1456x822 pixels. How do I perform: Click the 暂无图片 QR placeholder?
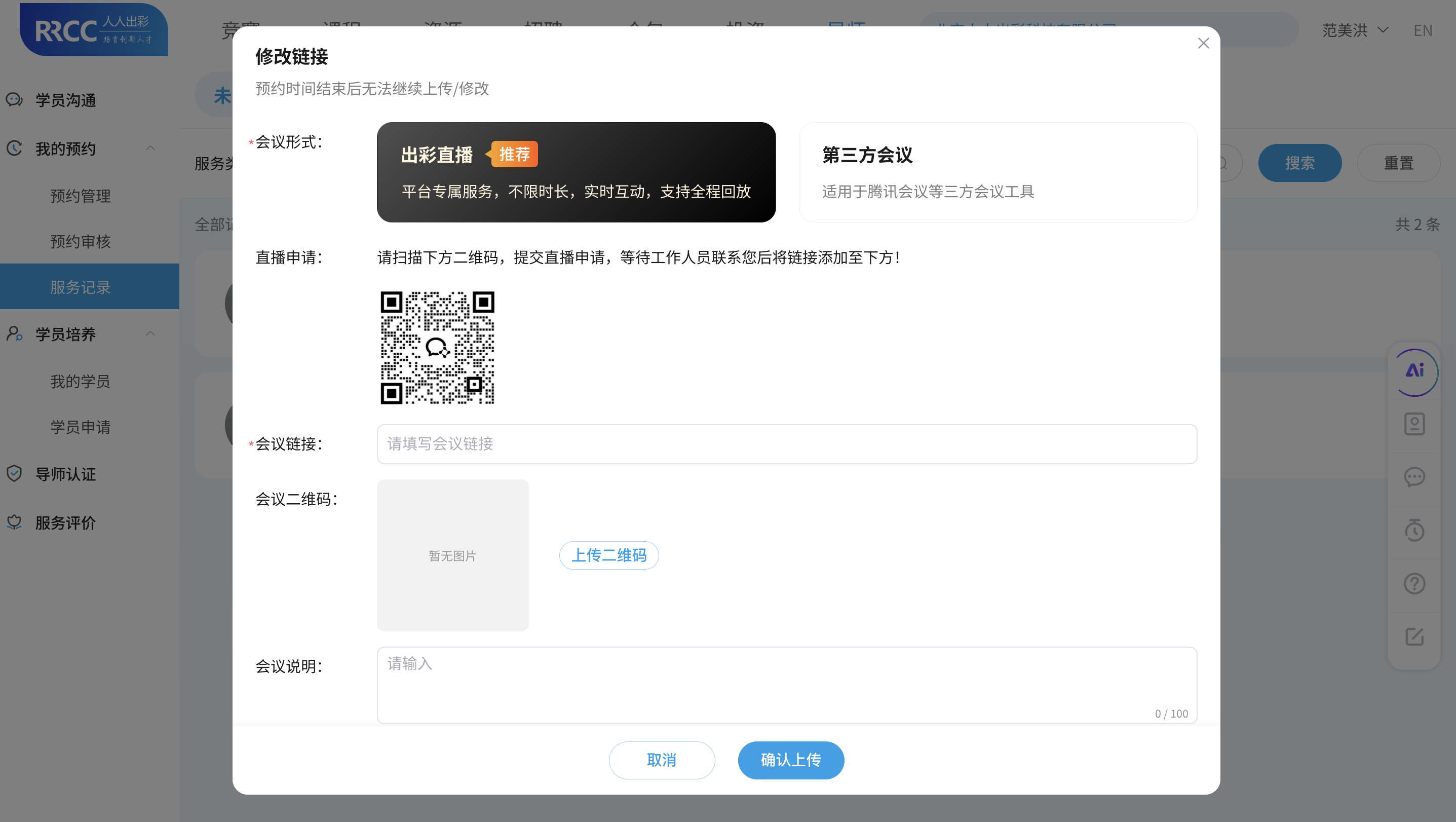(453, 555)
